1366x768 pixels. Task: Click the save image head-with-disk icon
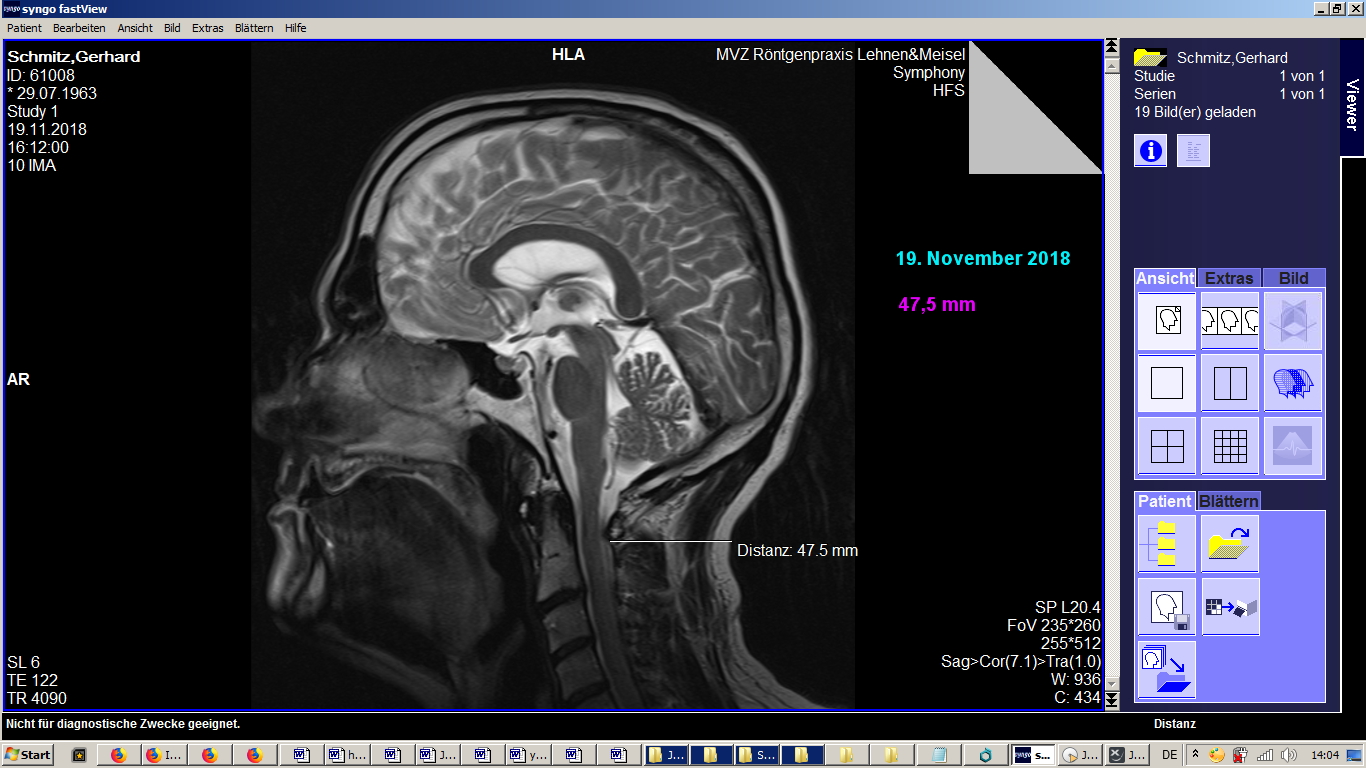[1166, 607]
